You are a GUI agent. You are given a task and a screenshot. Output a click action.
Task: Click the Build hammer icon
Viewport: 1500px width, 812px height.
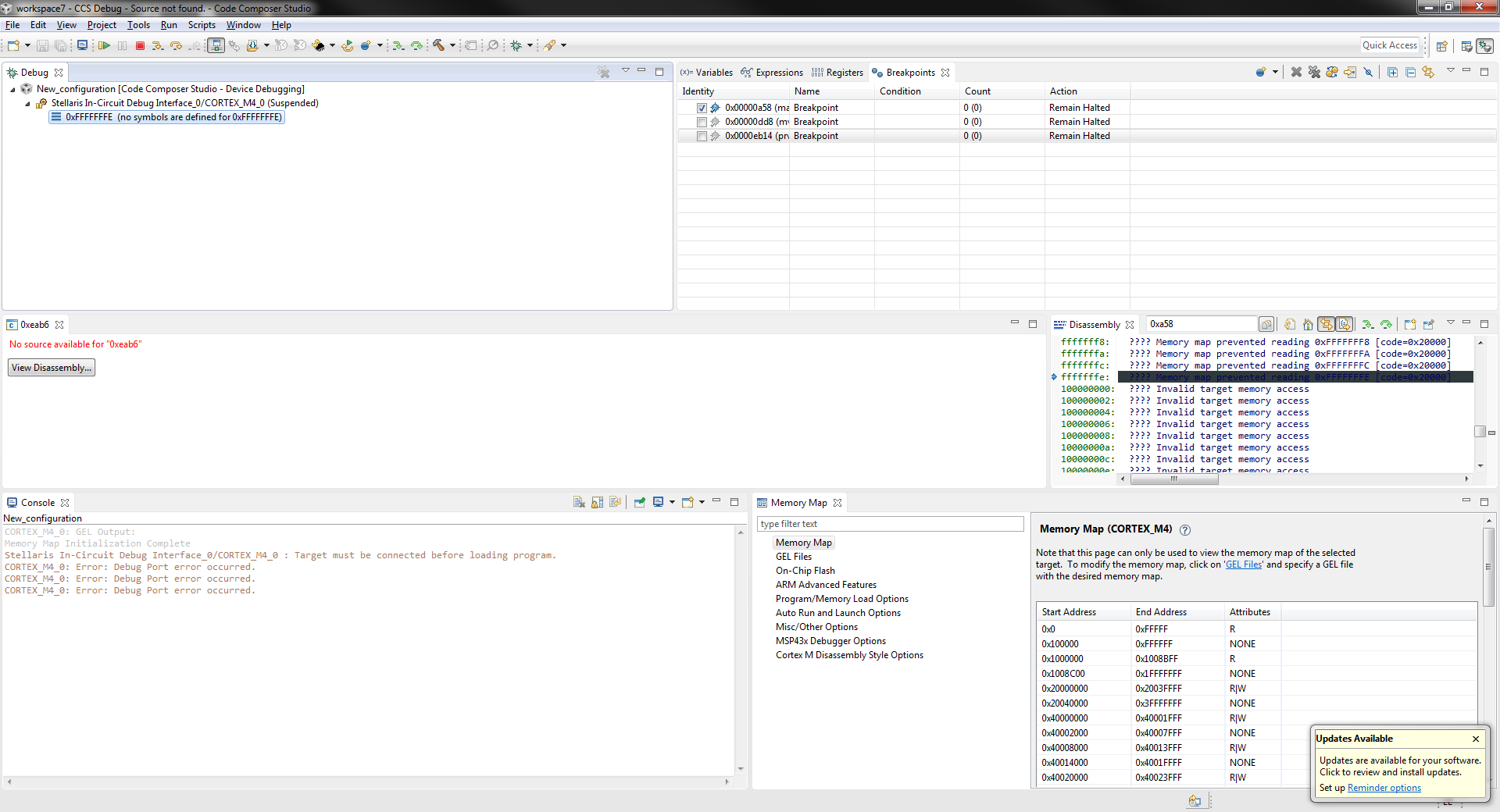coord(438,46)
